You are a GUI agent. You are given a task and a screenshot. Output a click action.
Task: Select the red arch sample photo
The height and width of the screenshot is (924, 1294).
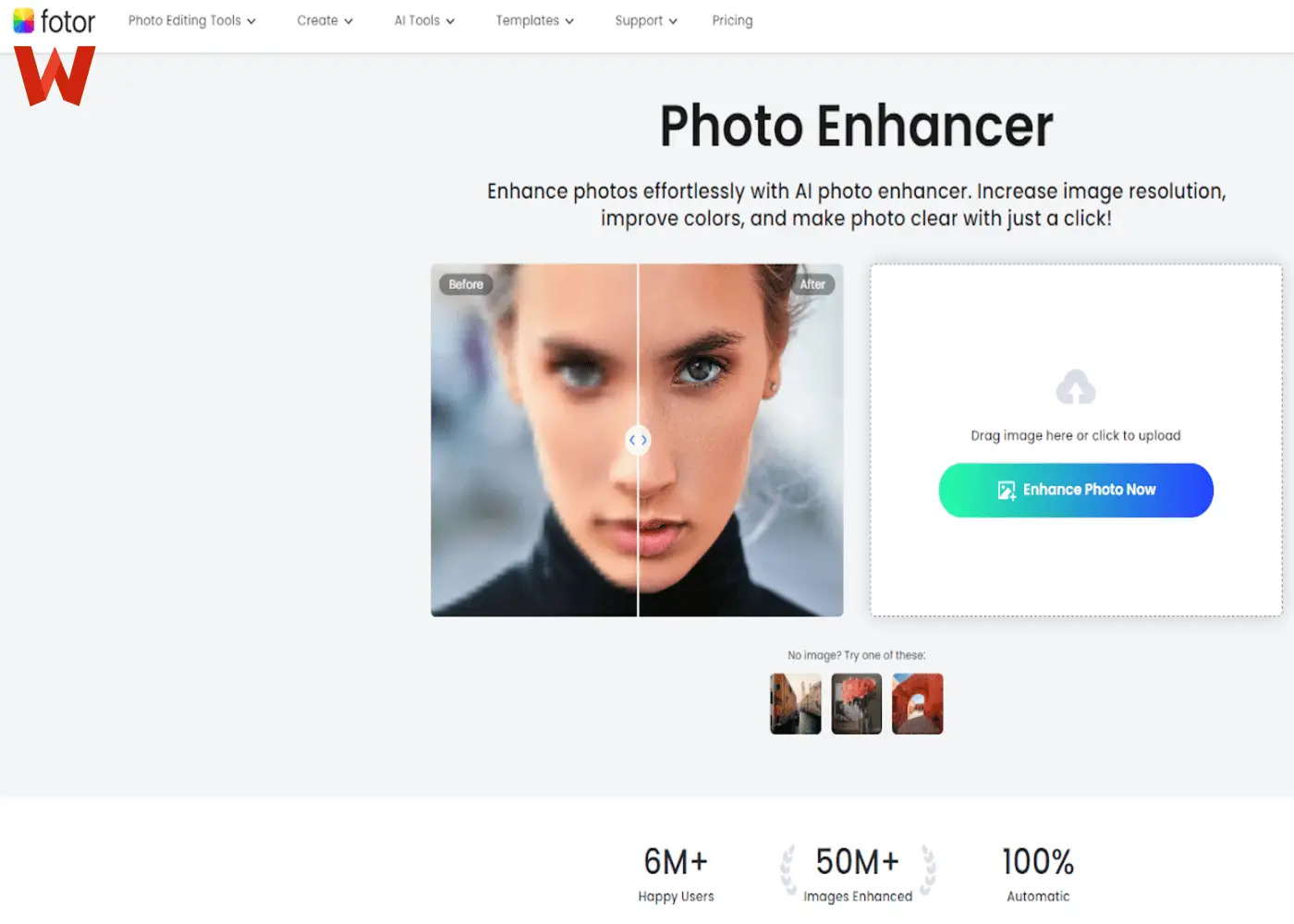point(917,704)
